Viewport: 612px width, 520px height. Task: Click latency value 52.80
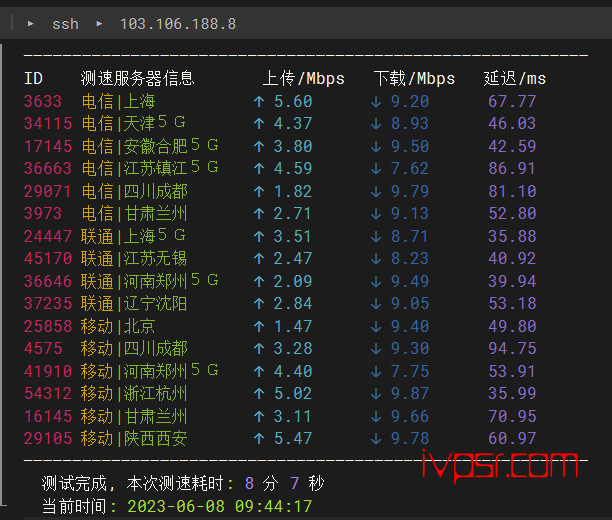click(x=512, y=213)
